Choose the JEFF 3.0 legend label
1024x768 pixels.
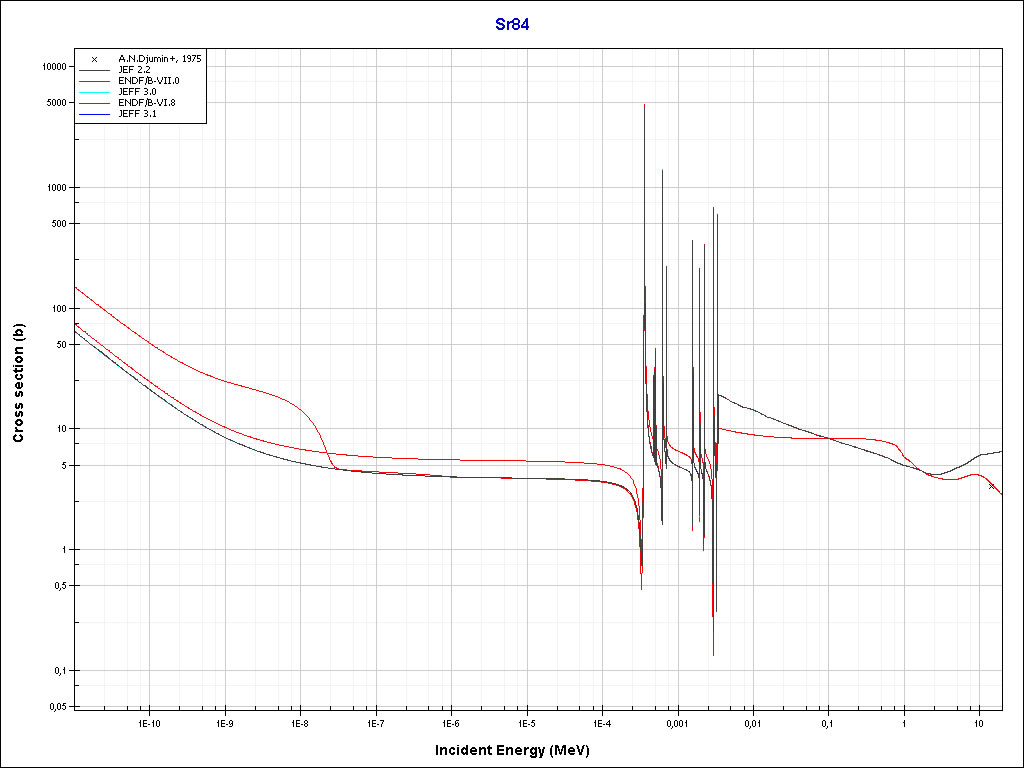click(137, 92)
